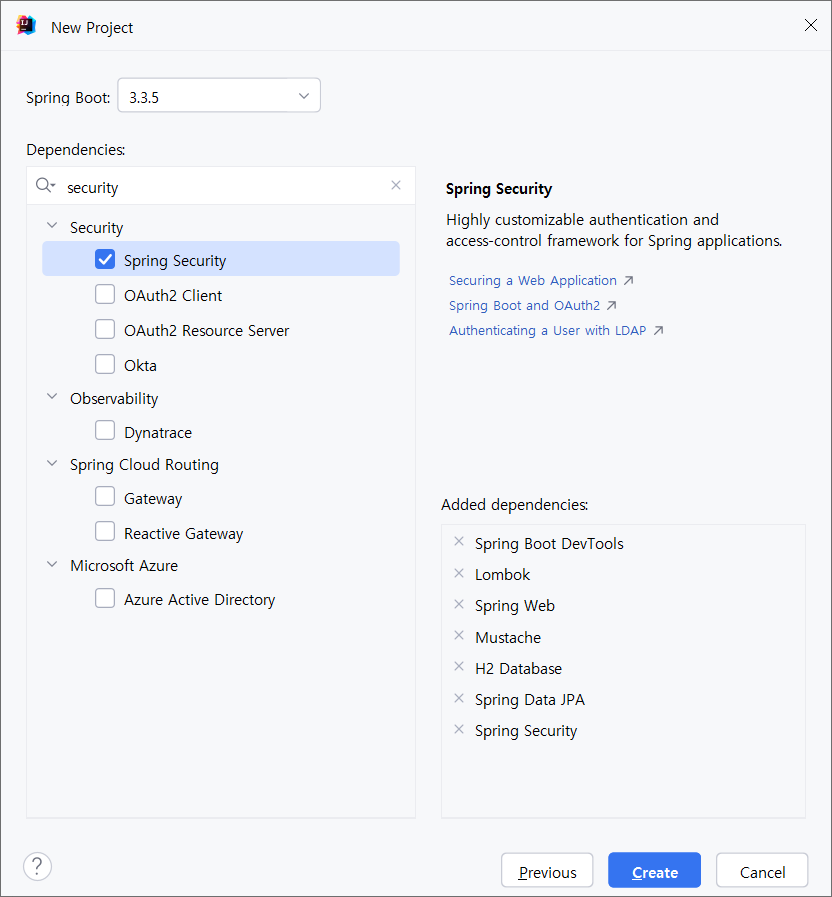Select the Observability category row
Image resolution: width=832 pixels, height=897 pixels.
[x=221, y=398]
